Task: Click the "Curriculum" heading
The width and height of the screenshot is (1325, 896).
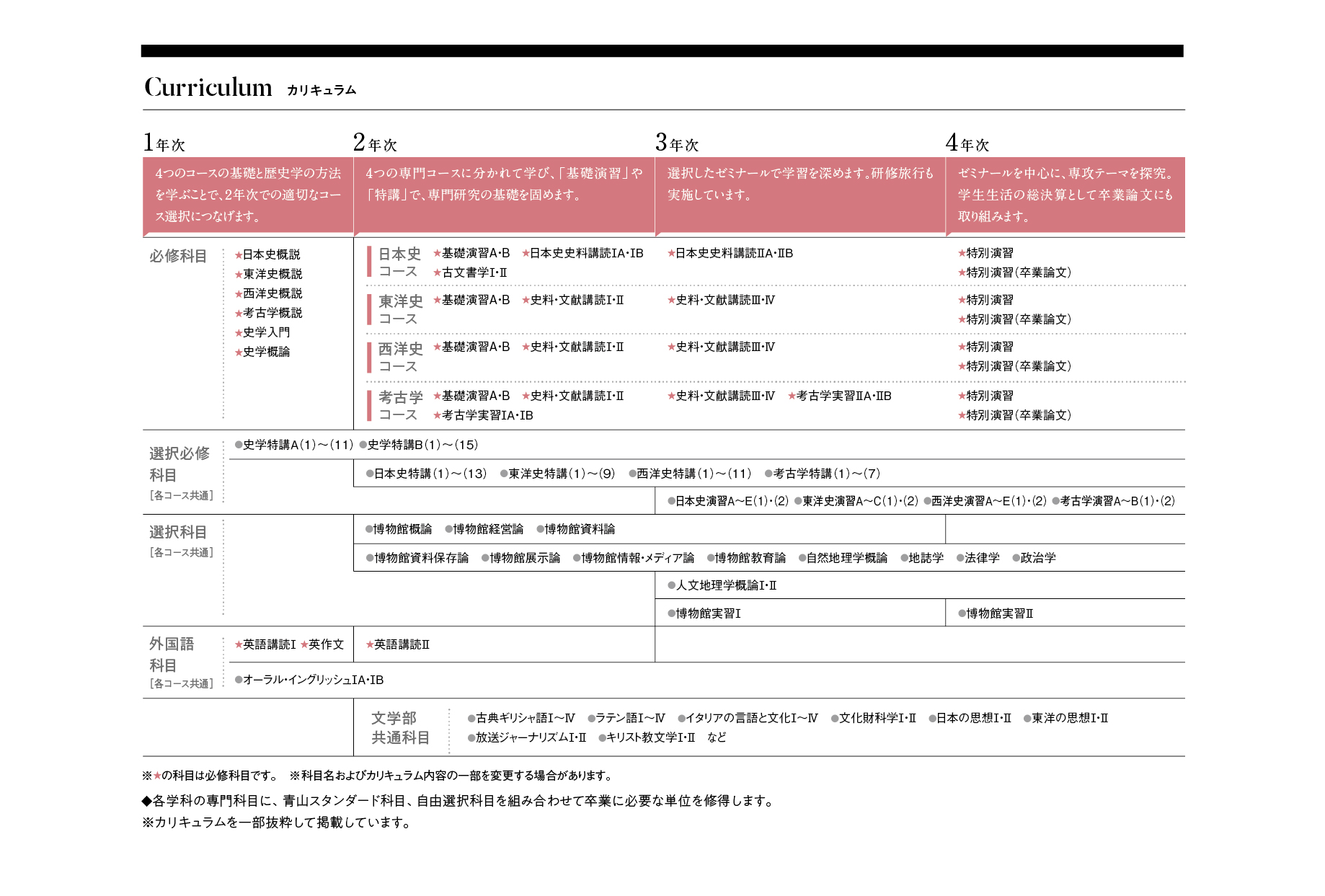Action: (x=208, y=87)
